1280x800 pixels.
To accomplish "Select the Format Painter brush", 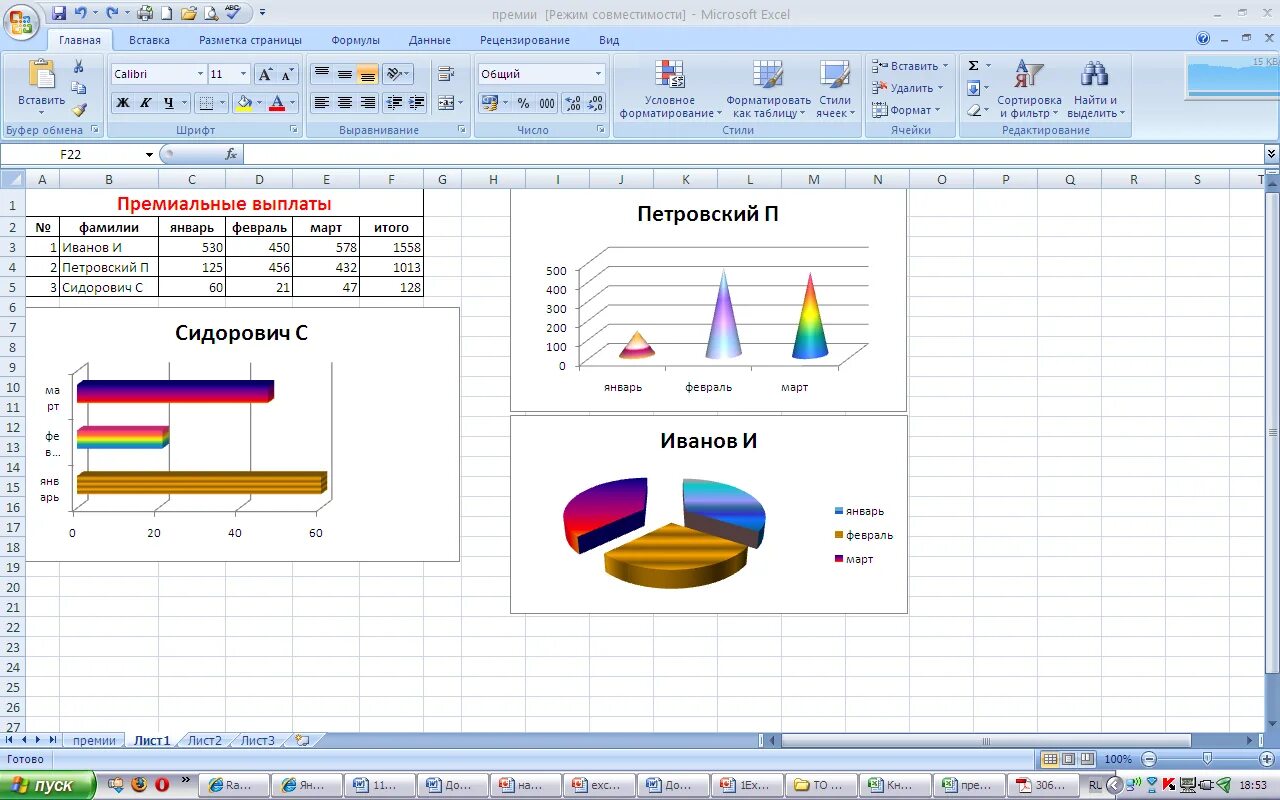I will pyautogui.click(x=79, y=110).
